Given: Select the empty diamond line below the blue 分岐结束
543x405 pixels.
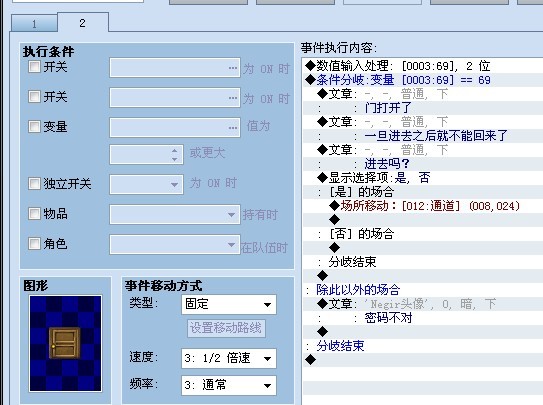Looking at the screenshot, I should click(423, 360).
